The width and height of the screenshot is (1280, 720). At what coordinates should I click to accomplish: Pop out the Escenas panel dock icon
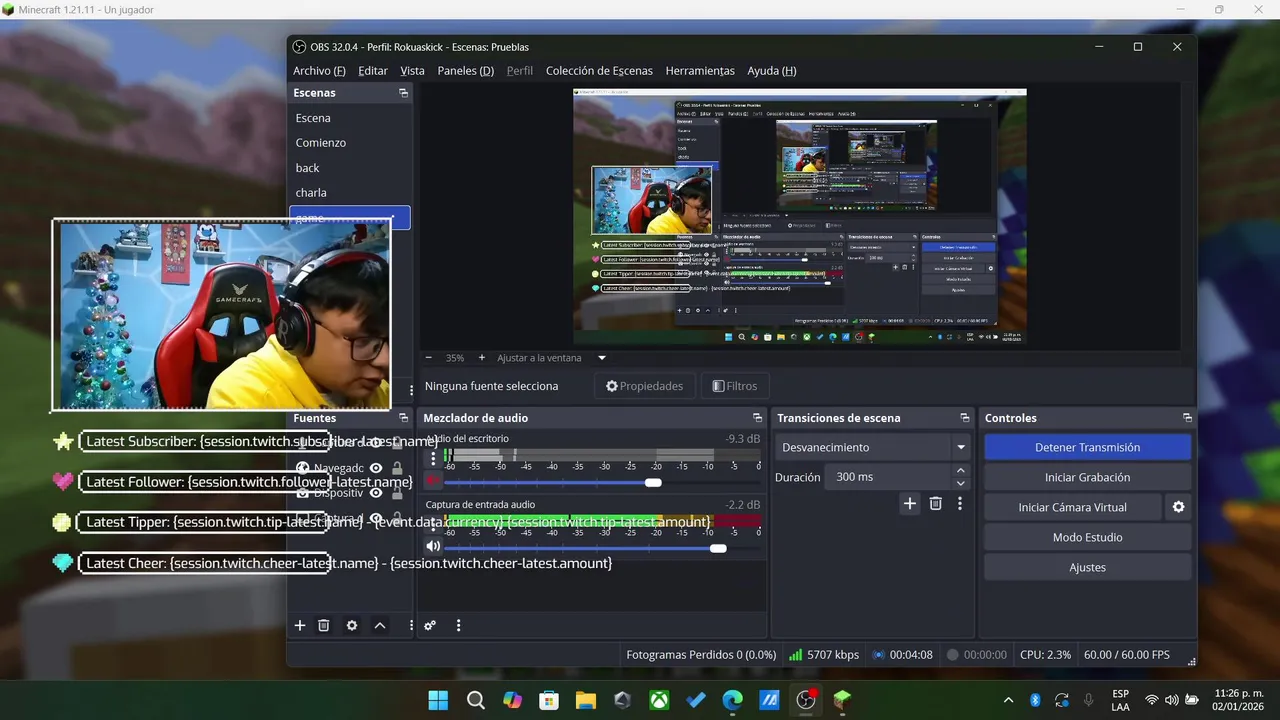coord(403,93)
